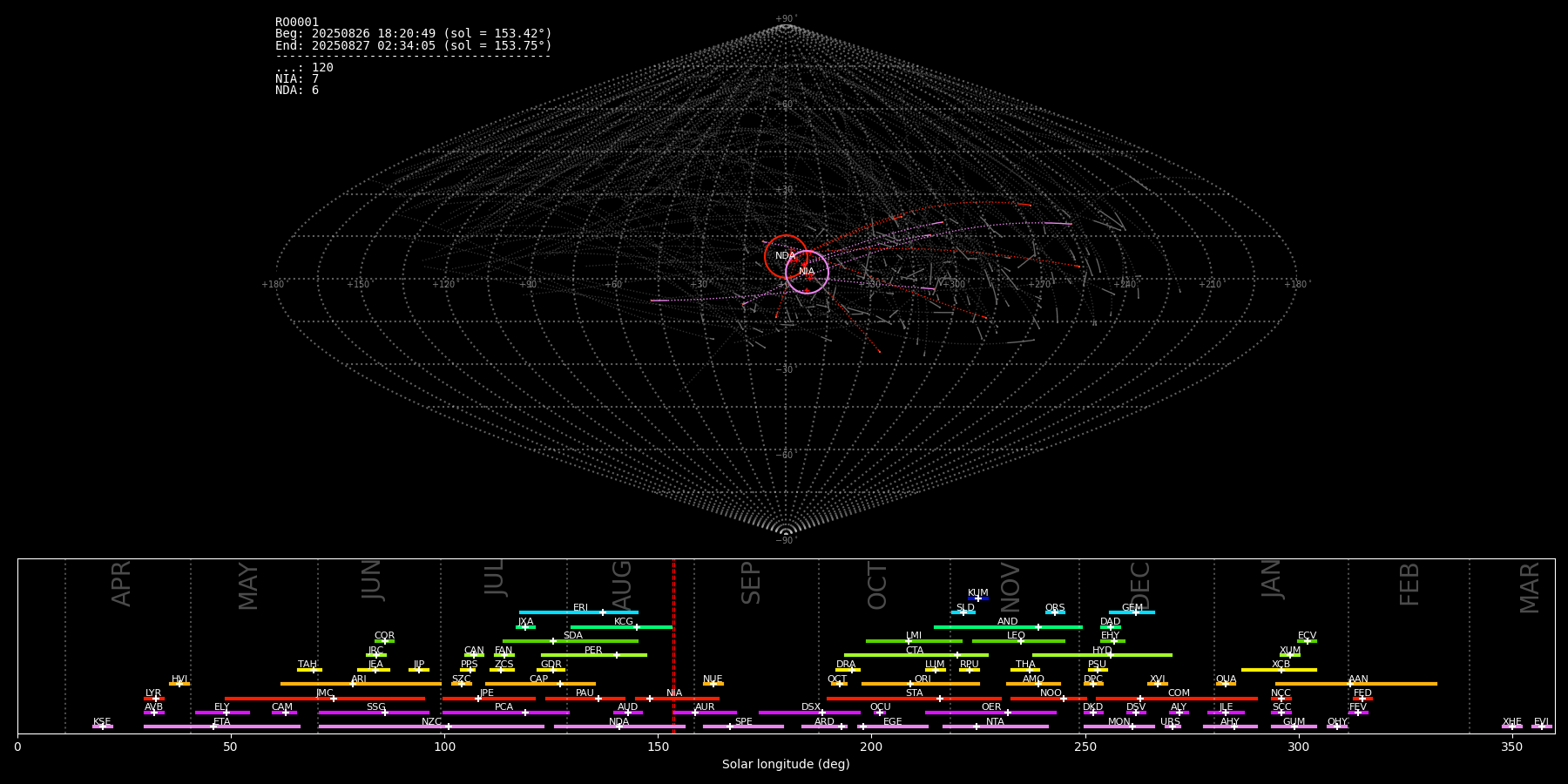The image size is (1568, 784).
Task: Select the DEC month label
Action: tap(1140, 585)
